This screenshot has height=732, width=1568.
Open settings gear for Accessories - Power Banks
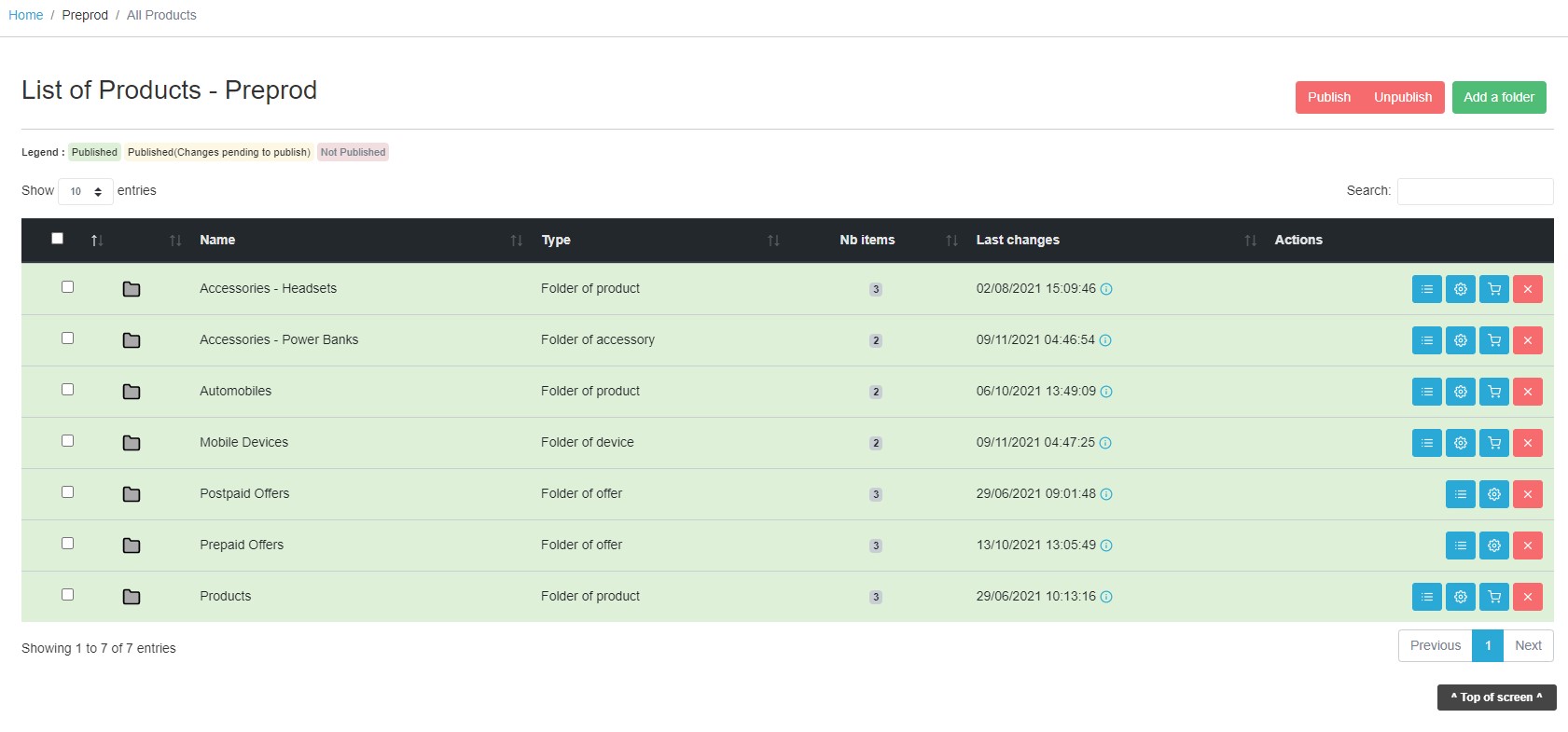pos(1460,340)
